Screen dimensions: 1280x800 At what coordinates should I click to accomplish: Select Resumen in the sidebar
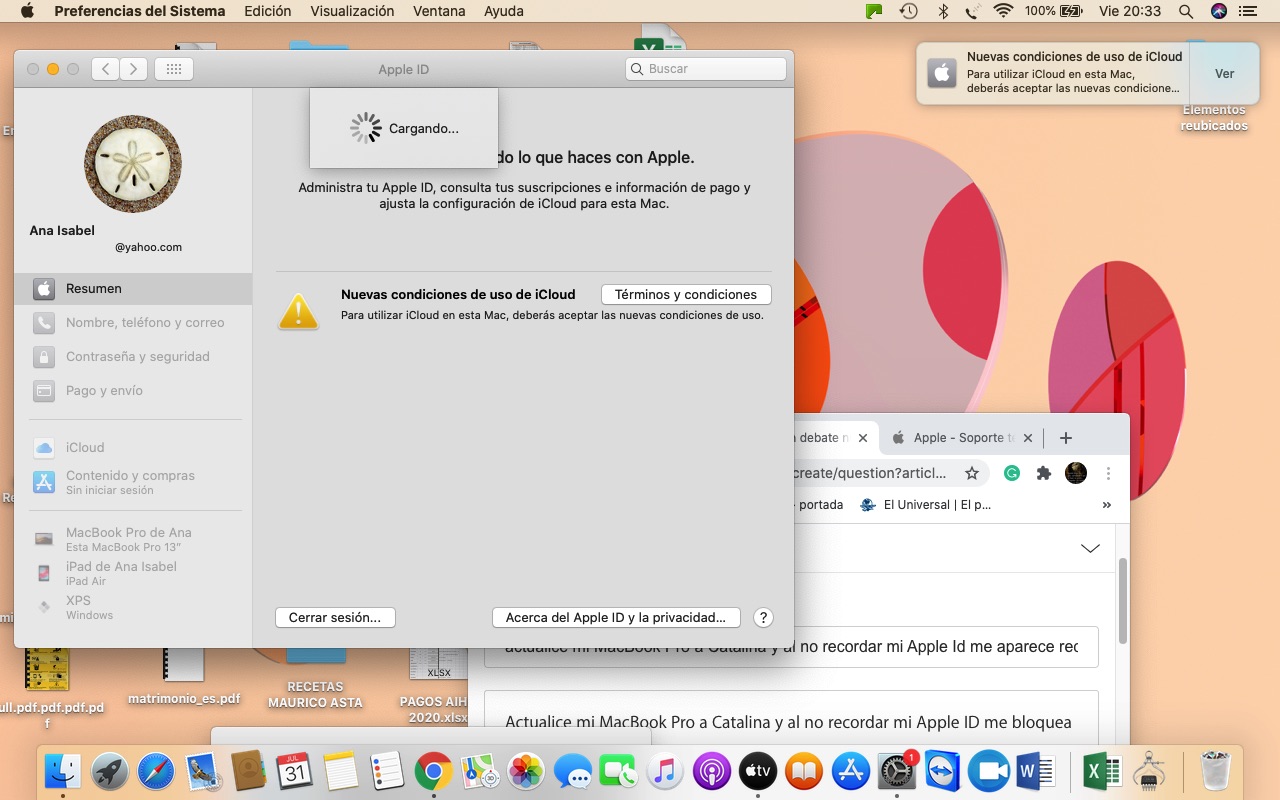click(x=94, y=289)
